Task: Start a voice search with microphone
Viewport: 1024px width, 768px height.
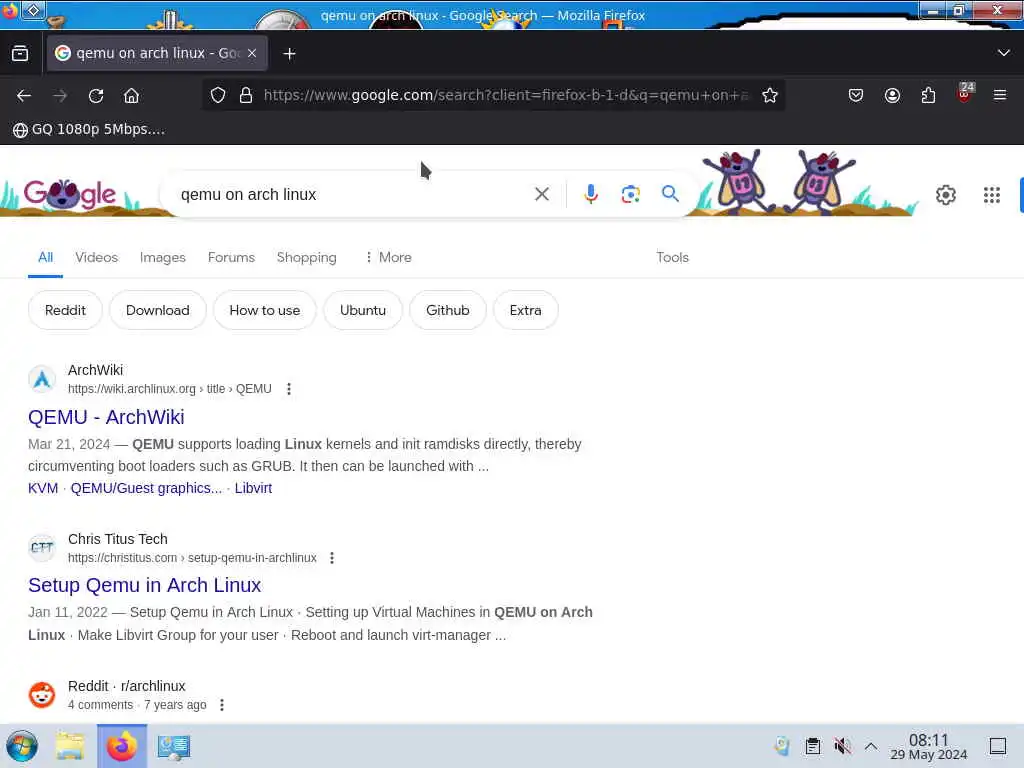Action: [590, 194]
